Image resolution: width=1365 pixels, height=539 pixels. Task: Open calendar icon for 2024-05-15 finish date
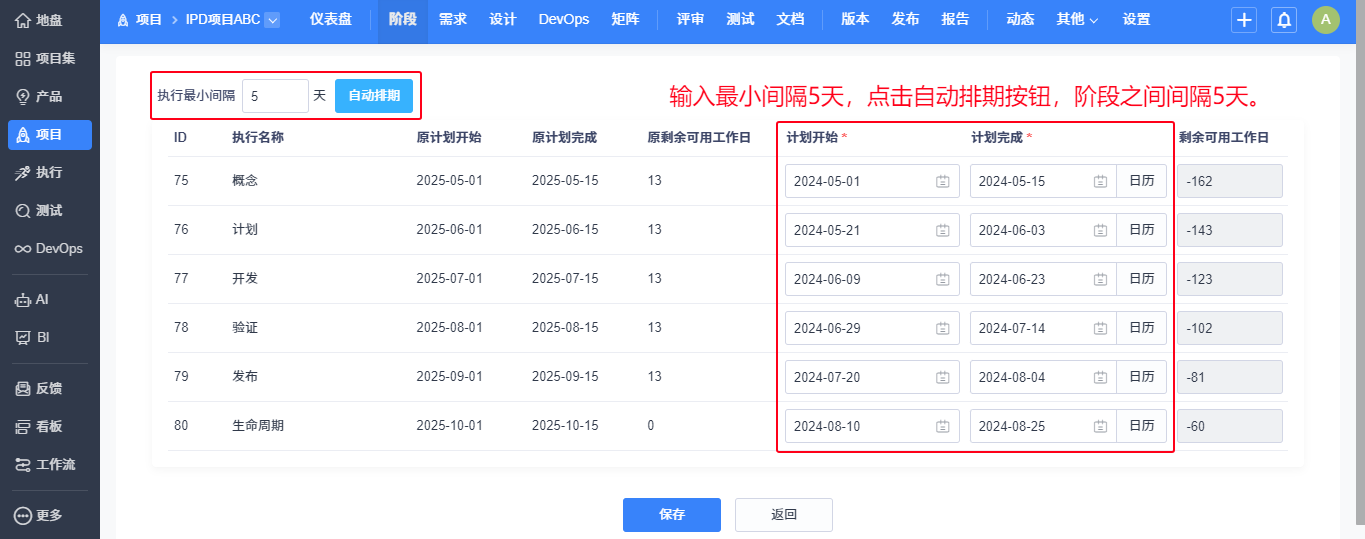[1100, 181]
